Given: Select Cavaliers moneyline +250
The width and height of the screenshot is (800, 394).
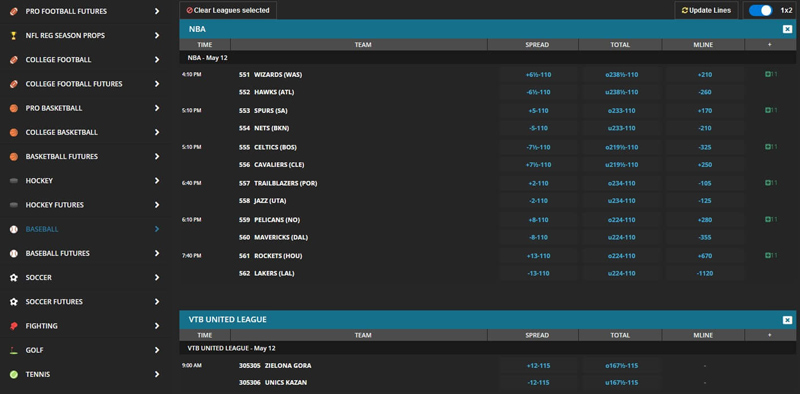Looking at the screenshot, I should pos(705,165).
